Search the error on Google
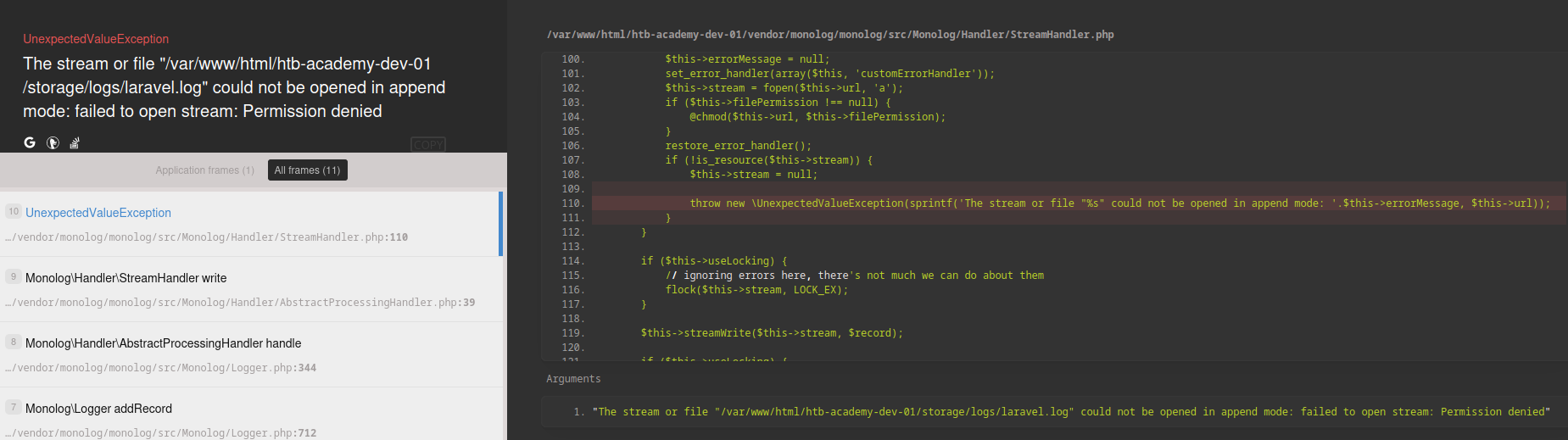The height and width of the screenshot is (440, 1568). click(x=30, y=142)
